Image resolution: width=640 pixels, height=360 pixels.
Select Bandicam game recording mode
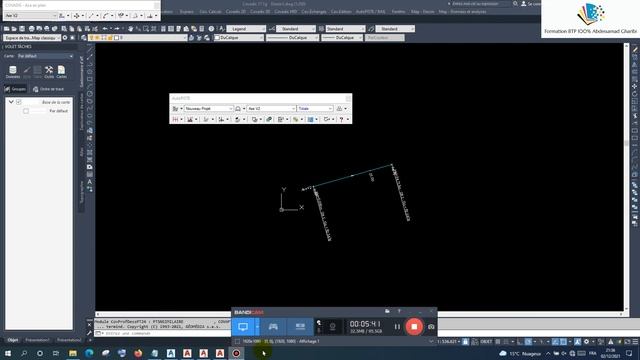[273, 327]
